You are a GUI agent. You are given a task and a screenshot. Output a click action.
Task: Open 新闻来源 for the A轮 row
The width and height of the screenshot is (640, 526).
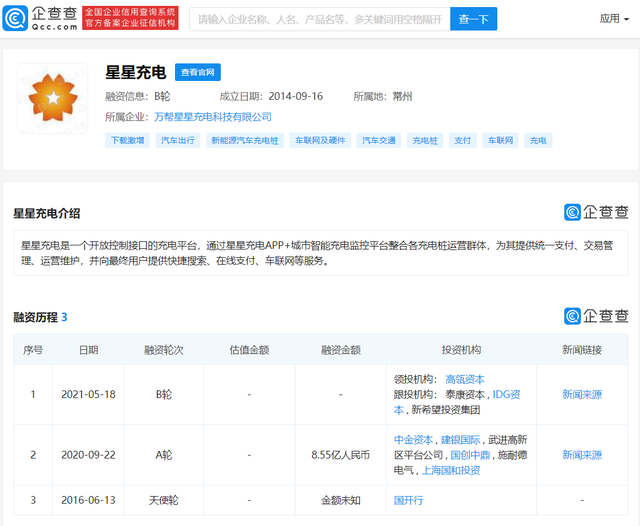click(581, 454)
